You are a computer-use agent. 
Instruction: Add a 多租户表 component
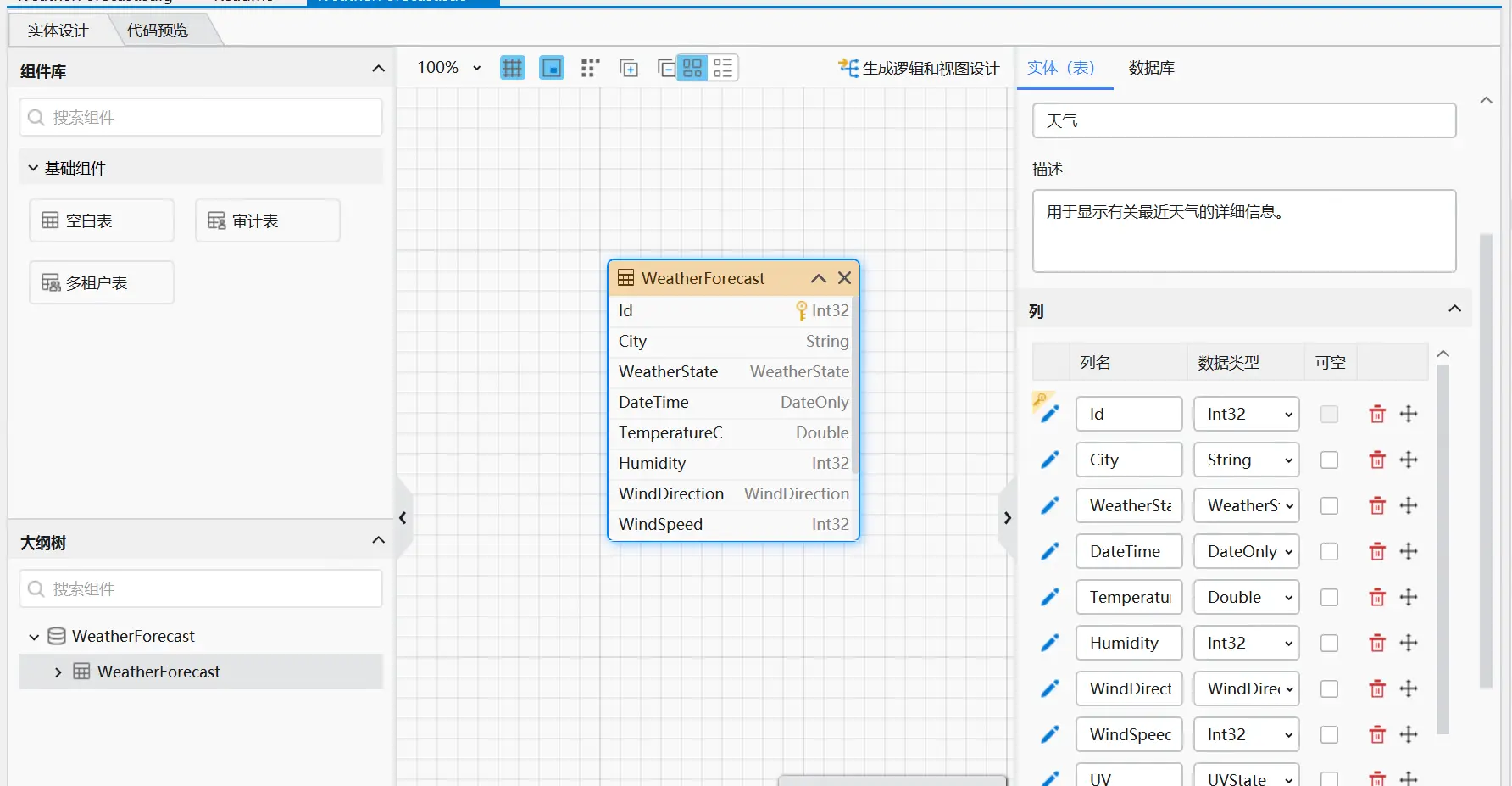102,282
